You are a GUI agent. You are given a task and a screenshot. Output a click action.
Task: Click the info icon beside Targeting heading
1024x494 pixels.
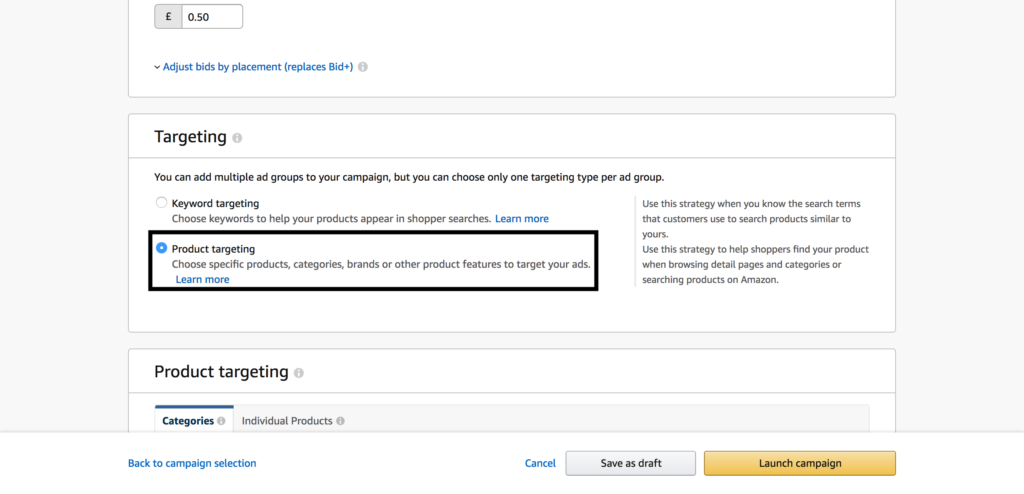237,138
